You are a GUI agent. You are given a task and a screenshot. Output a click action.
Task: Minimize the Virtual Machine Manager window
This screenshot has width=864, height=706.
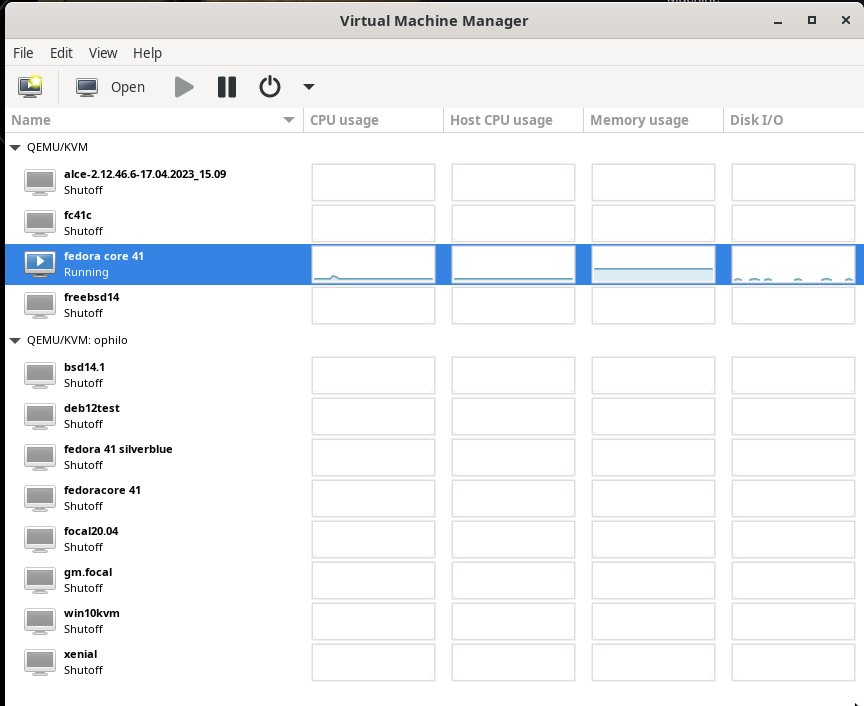[x=778, y=21]
